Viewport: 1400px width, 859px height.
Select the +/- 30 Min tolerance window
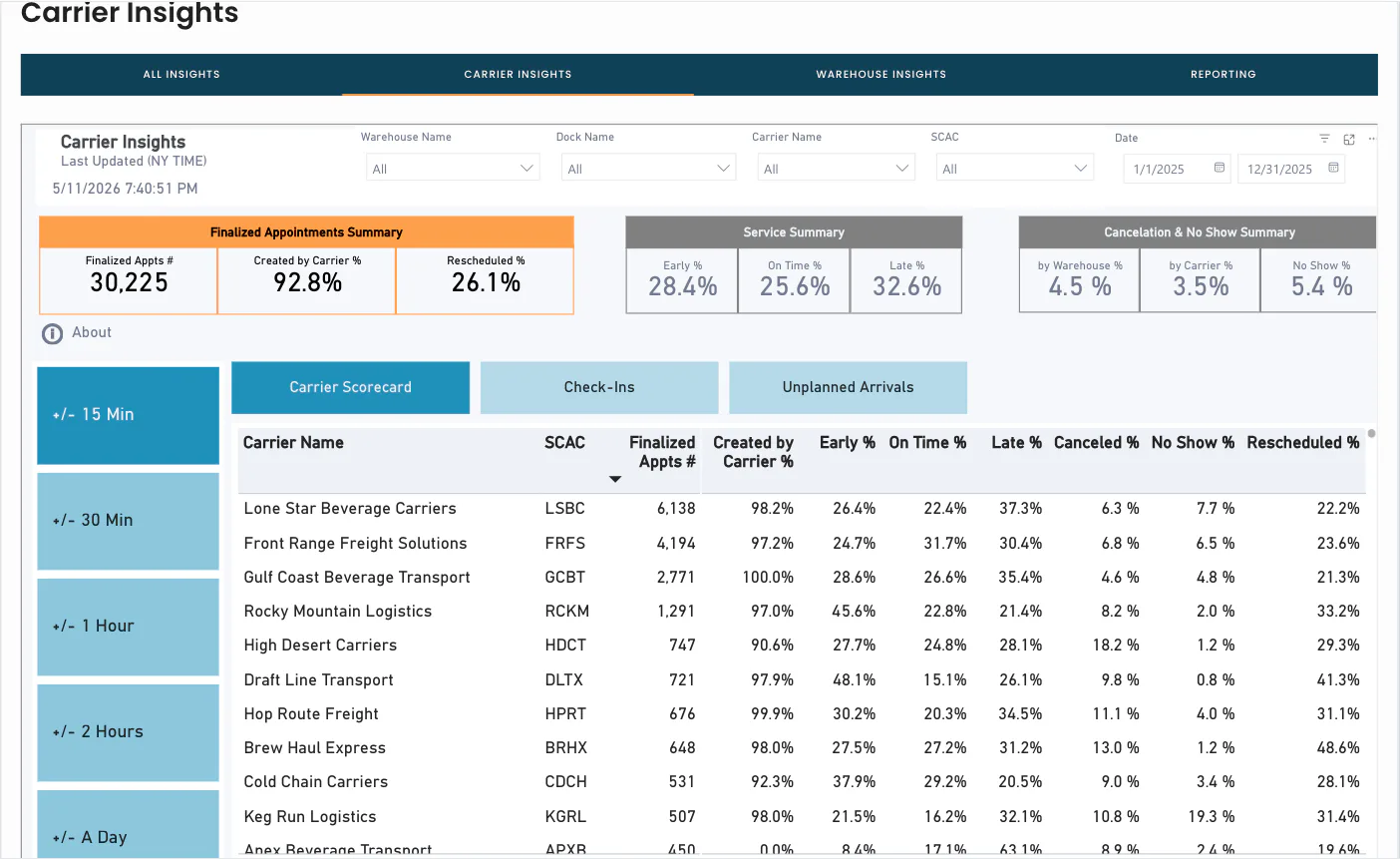point(128,521)
